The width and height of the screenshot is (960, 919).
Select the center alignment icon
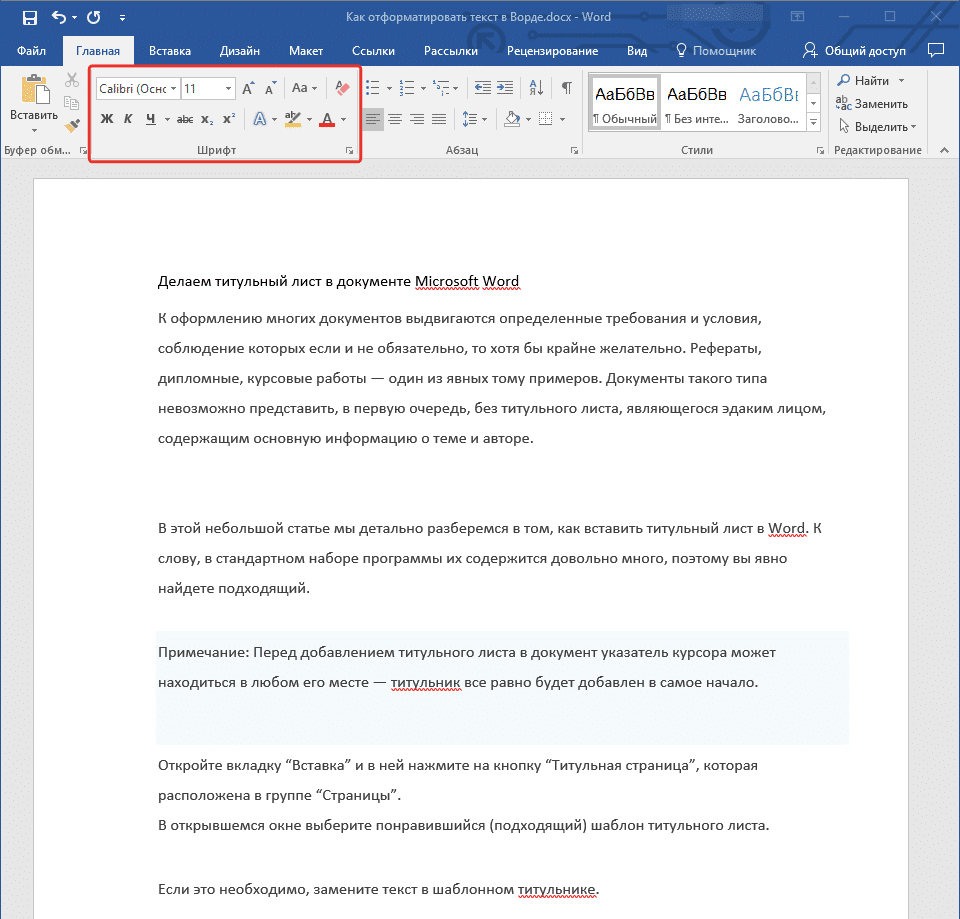pyautogui.click(x=394, y=119)
